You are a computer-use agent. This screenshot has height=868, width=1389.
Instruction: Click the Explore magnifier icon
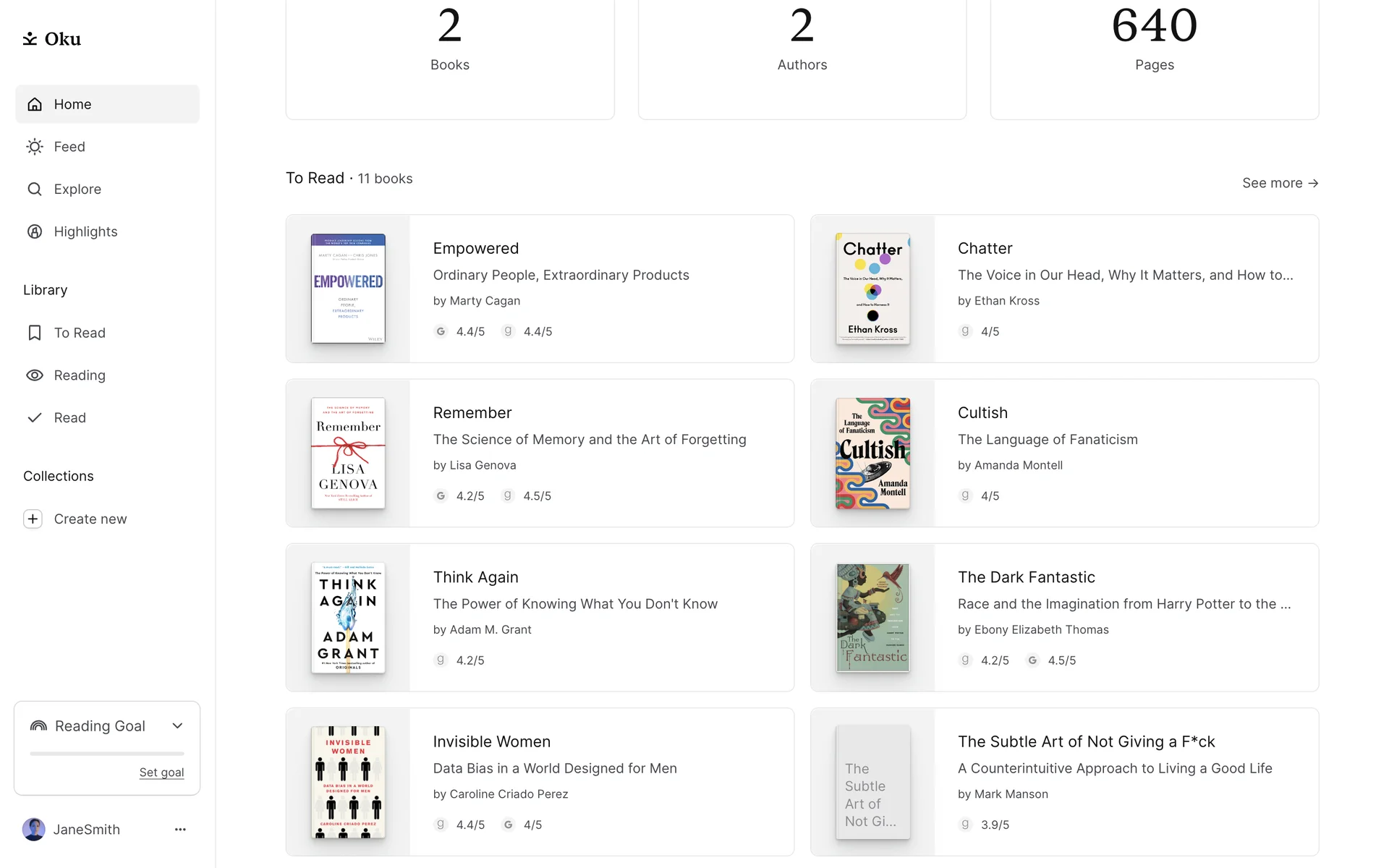coord(35,190)
